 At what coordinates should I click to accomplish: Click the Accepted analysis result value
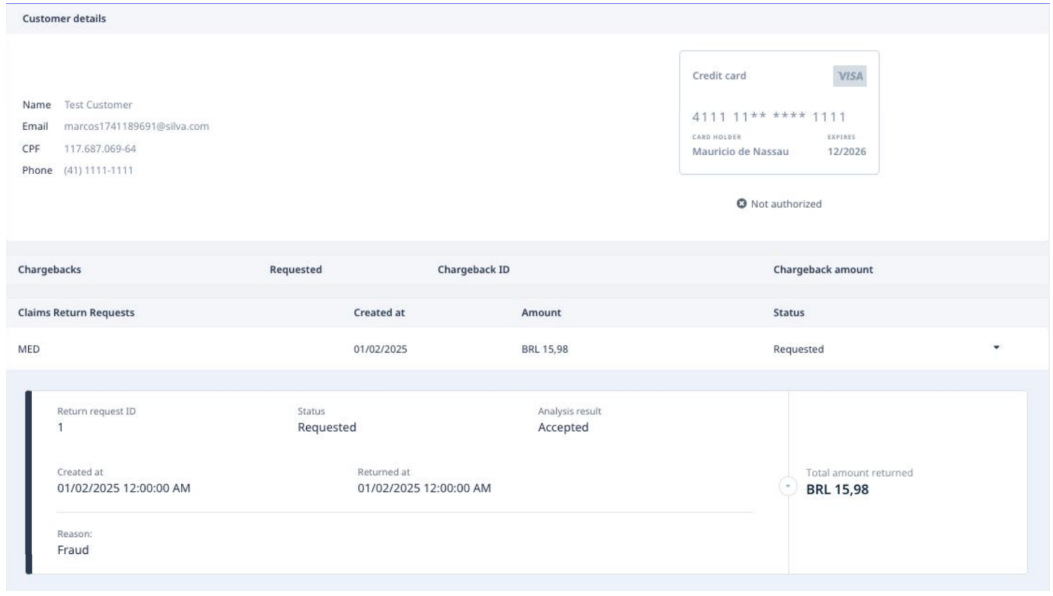563,428
